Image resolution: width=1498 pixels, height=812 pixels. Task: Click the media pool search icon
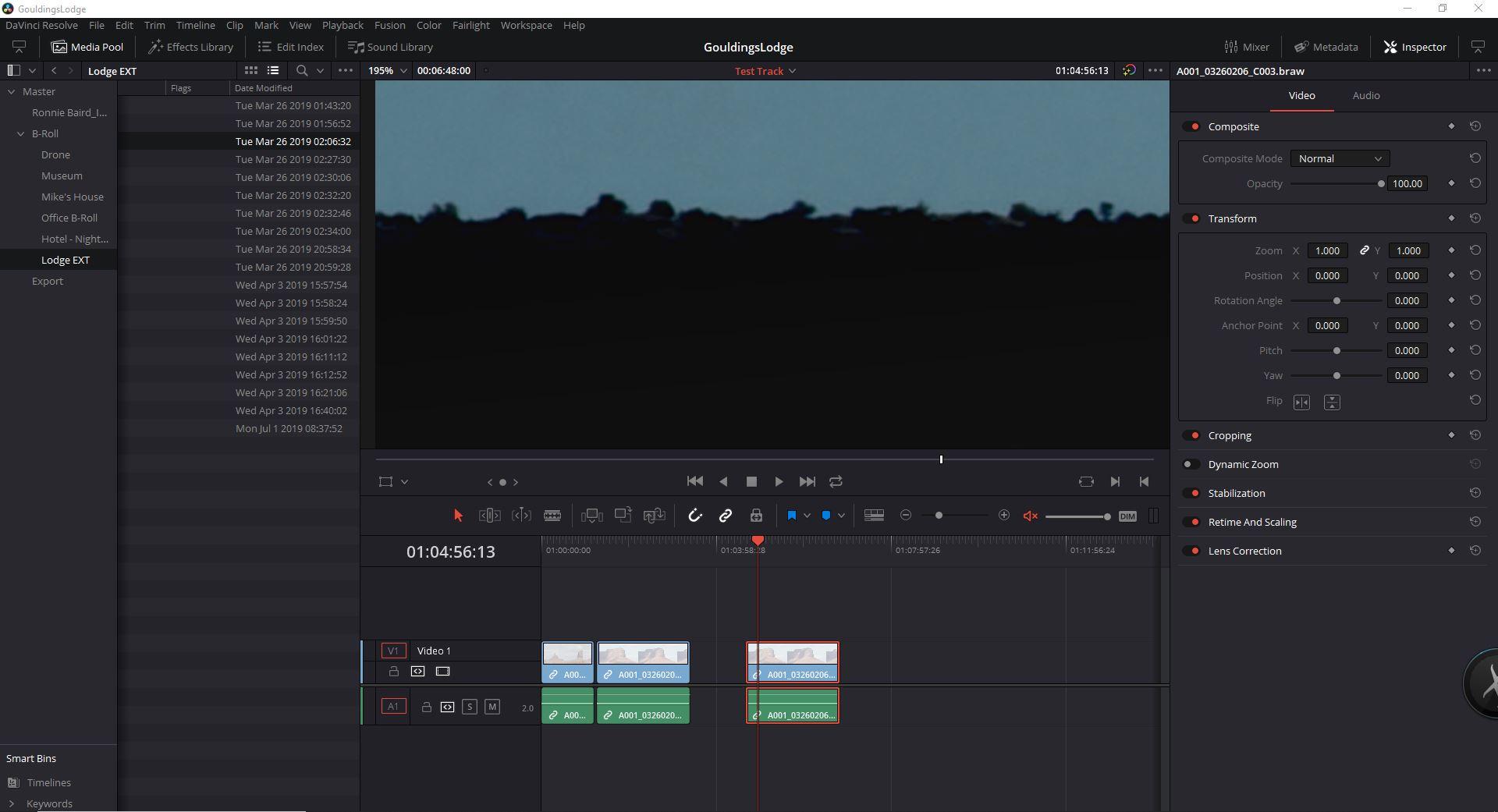302,70
